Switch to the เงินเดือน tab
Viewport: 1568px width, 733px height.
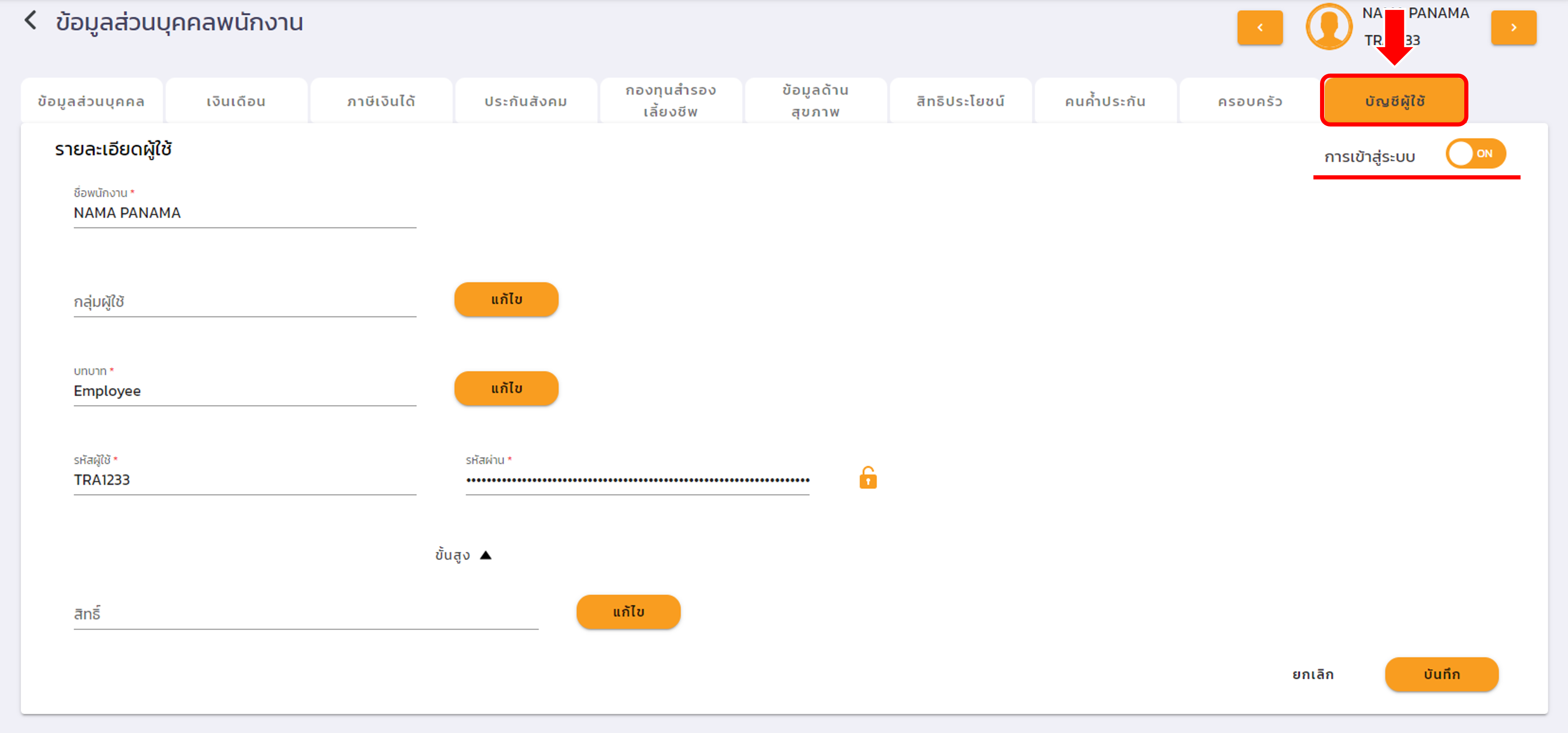click(x=236, y=101)
